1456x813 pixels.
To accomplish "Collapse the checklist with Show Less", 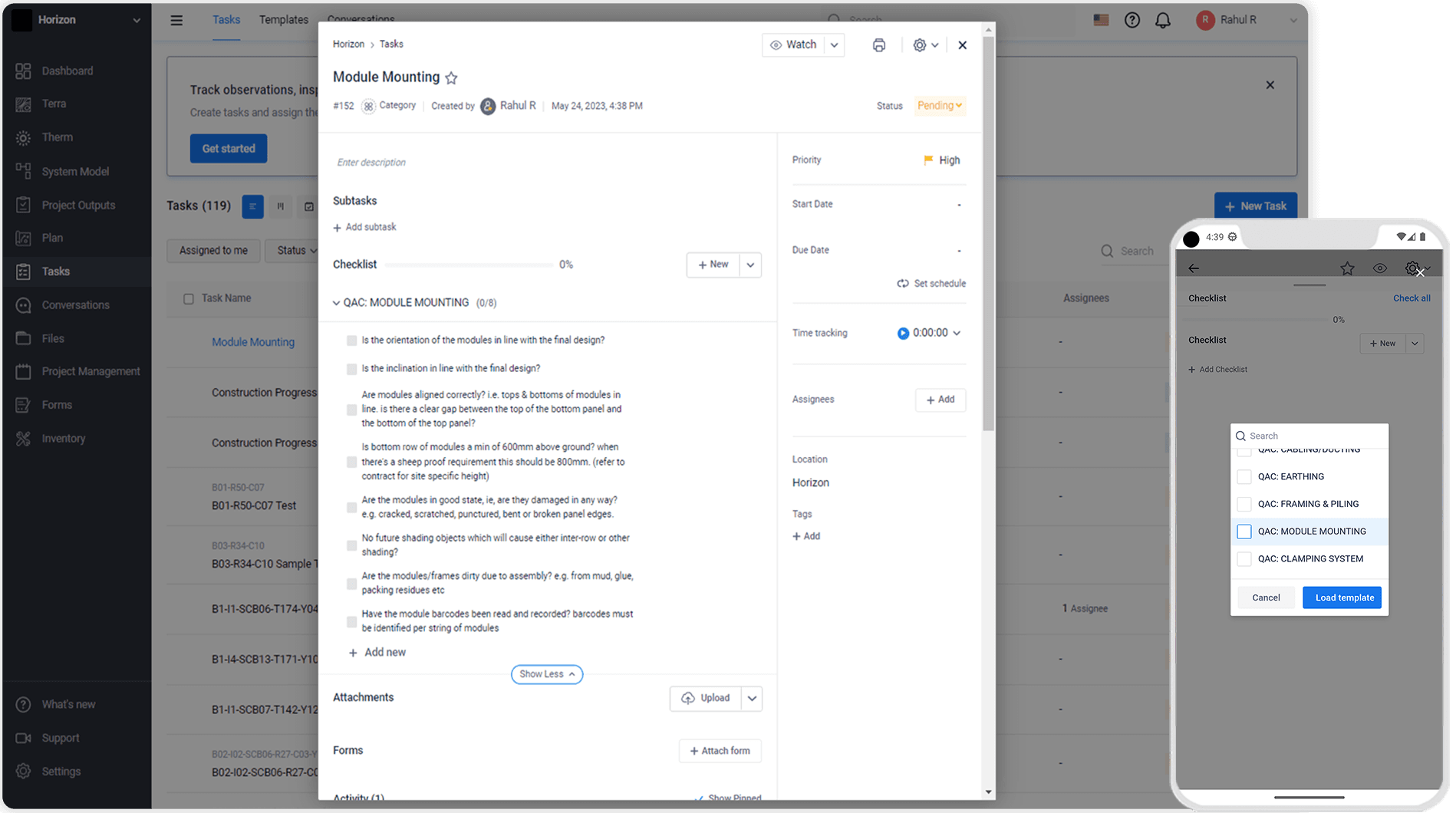I will (x=546, y=674).
